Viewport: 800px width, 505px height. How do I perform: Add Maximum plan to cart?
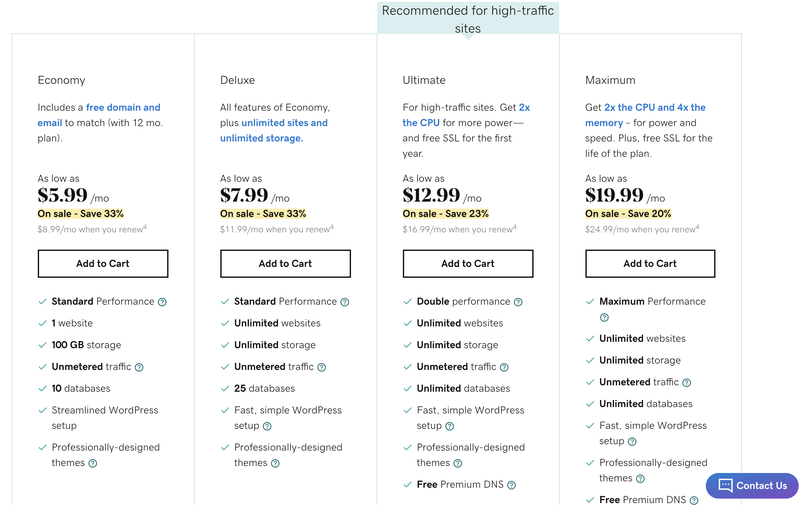click(651, 264)
